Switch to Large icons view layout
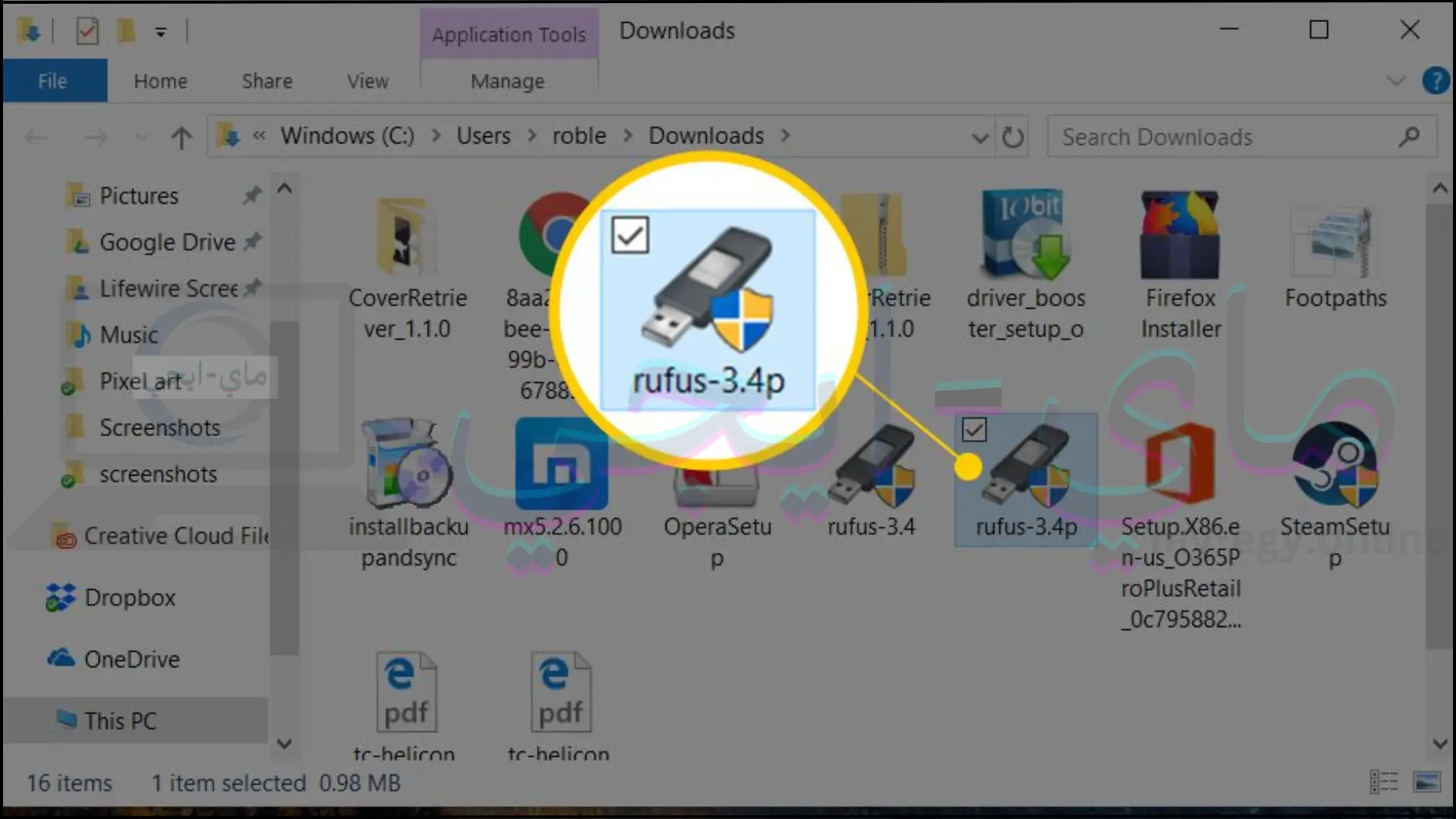1456x819 pixels. pyautogui.click(x=1426, y=782)
